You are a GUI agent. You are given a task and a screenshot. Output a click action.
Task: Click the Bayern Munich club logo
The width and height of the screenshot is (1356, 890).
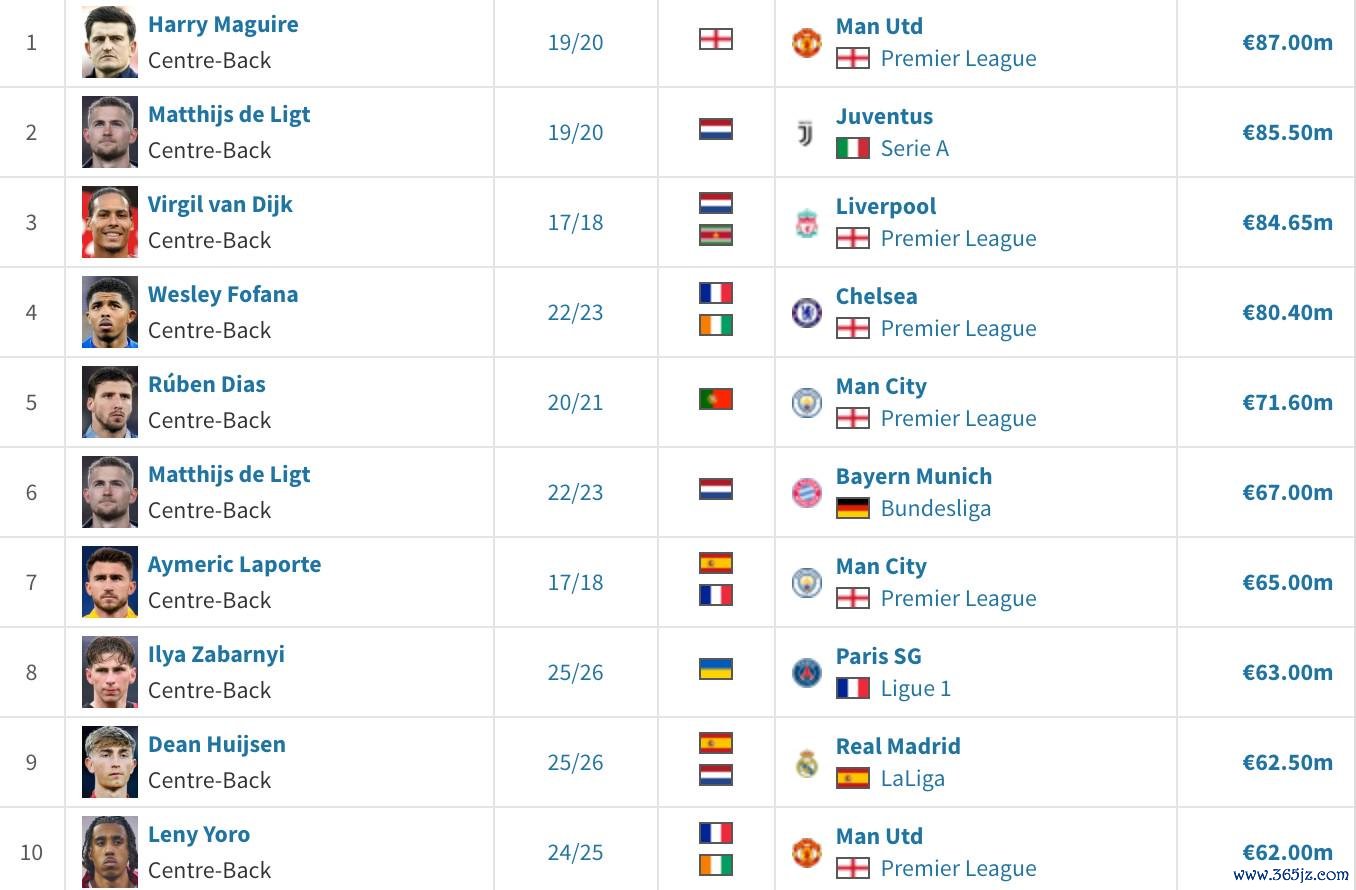pyautogui.click(x=806, y=492)
